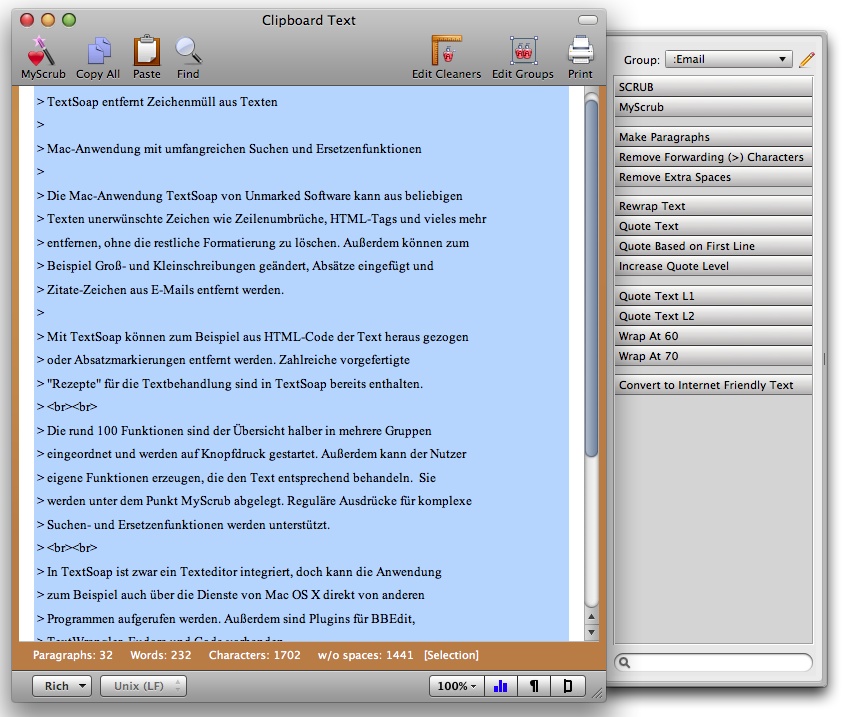Toggle the blue statistics bar chart button
Image resolution: width=852 pixels, height=717 pixels.
tap(501, 686)
